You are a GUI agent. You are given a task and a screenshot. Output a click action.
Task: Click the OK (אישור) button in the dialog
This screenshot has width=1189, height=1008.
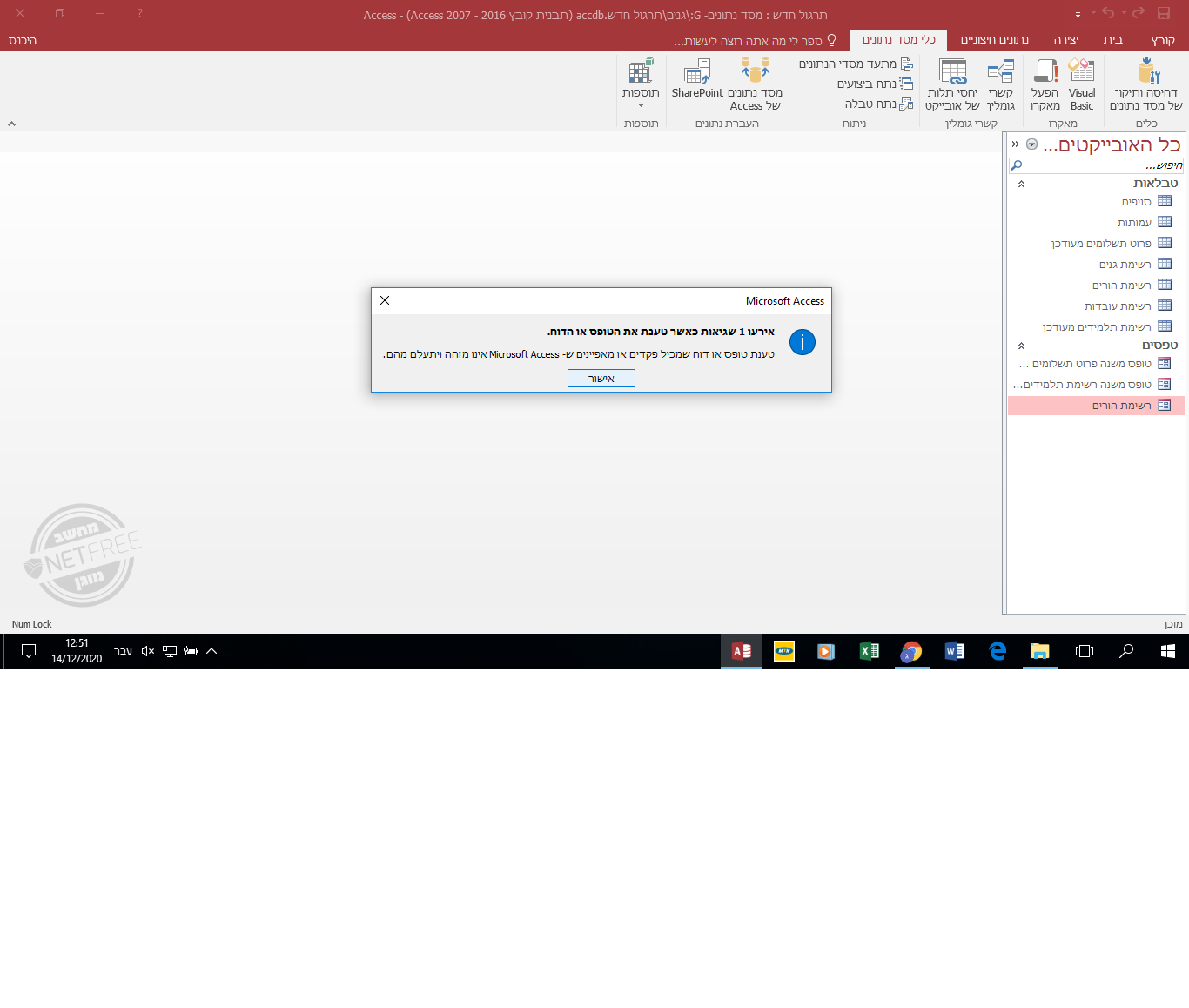coord(601,378)
